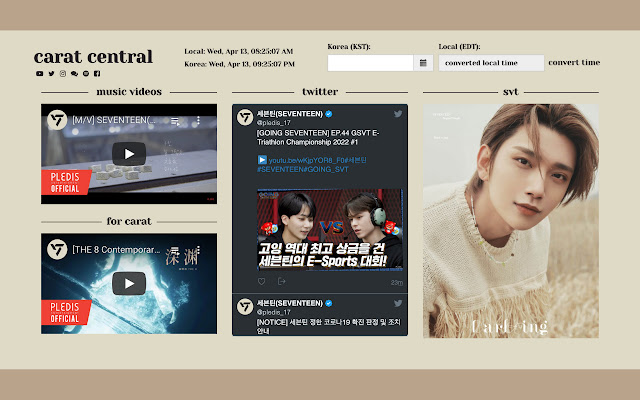This screenshot has width=640, height=400.
Task: Open the Darl+ing member photo
Action: tap(511, 221)
